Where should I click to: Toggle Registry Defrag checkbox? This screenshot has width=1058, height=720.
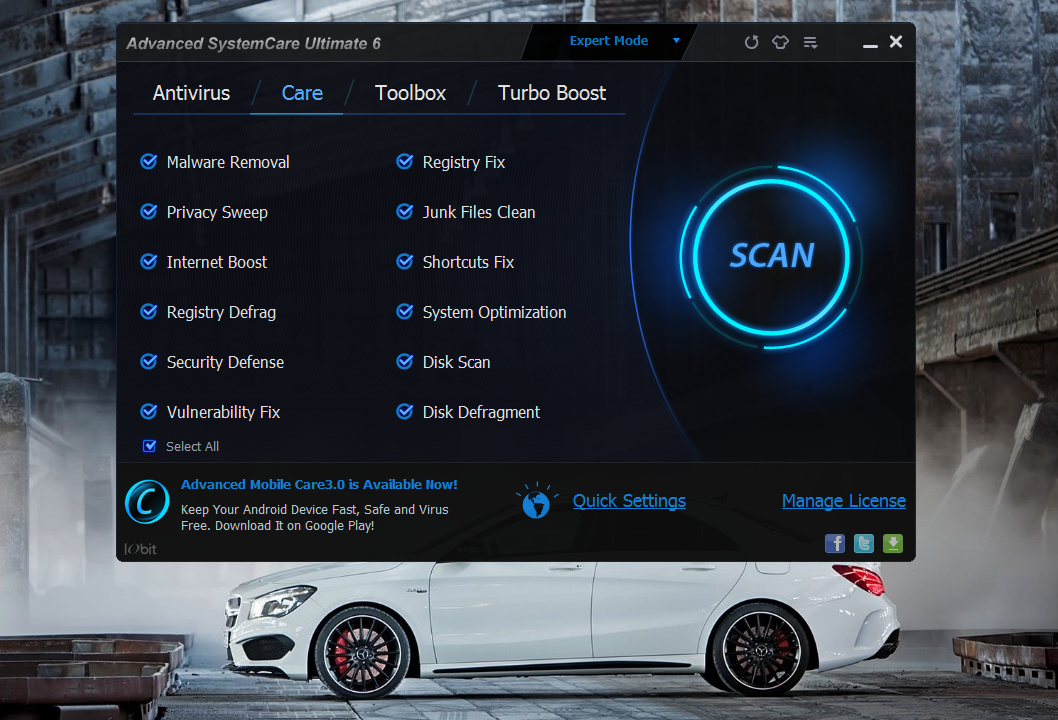[x=148, y=312]
